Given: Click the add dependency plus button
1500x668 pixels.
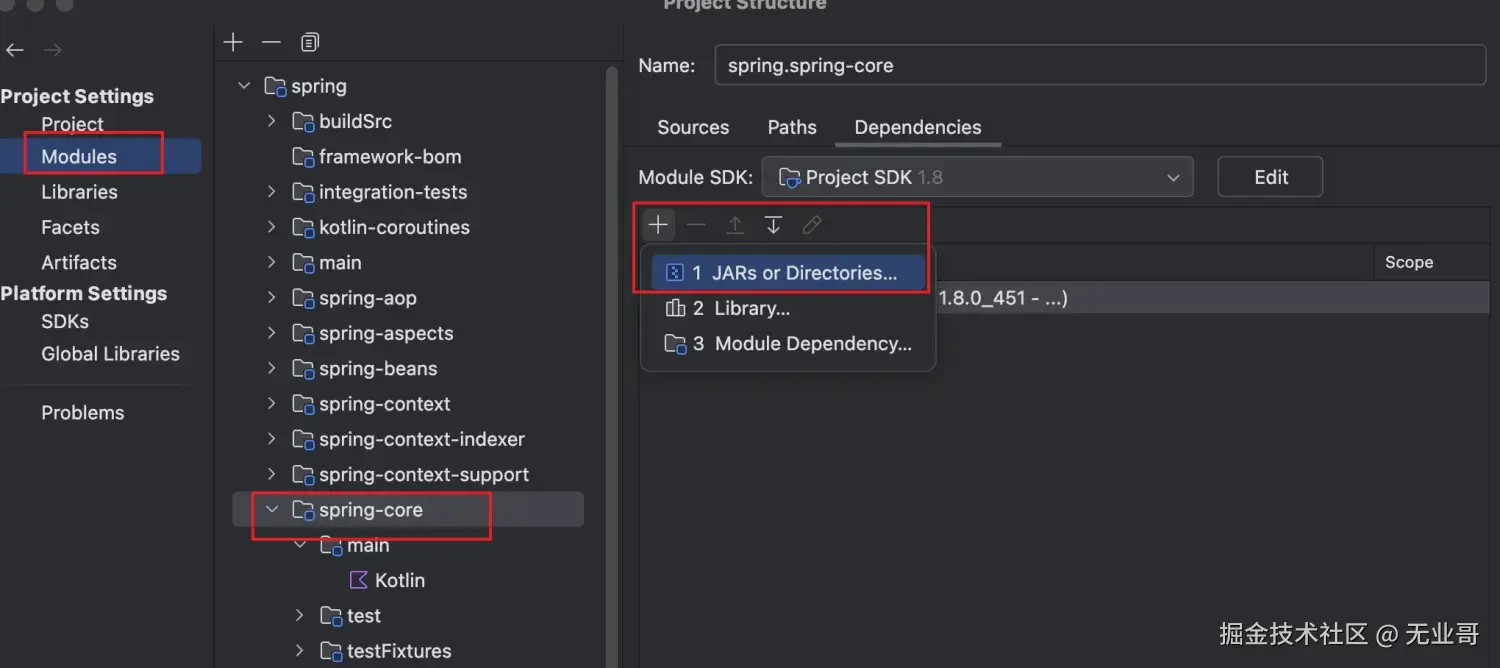Looking at the screenshot, I should click(x=658, y=225).
